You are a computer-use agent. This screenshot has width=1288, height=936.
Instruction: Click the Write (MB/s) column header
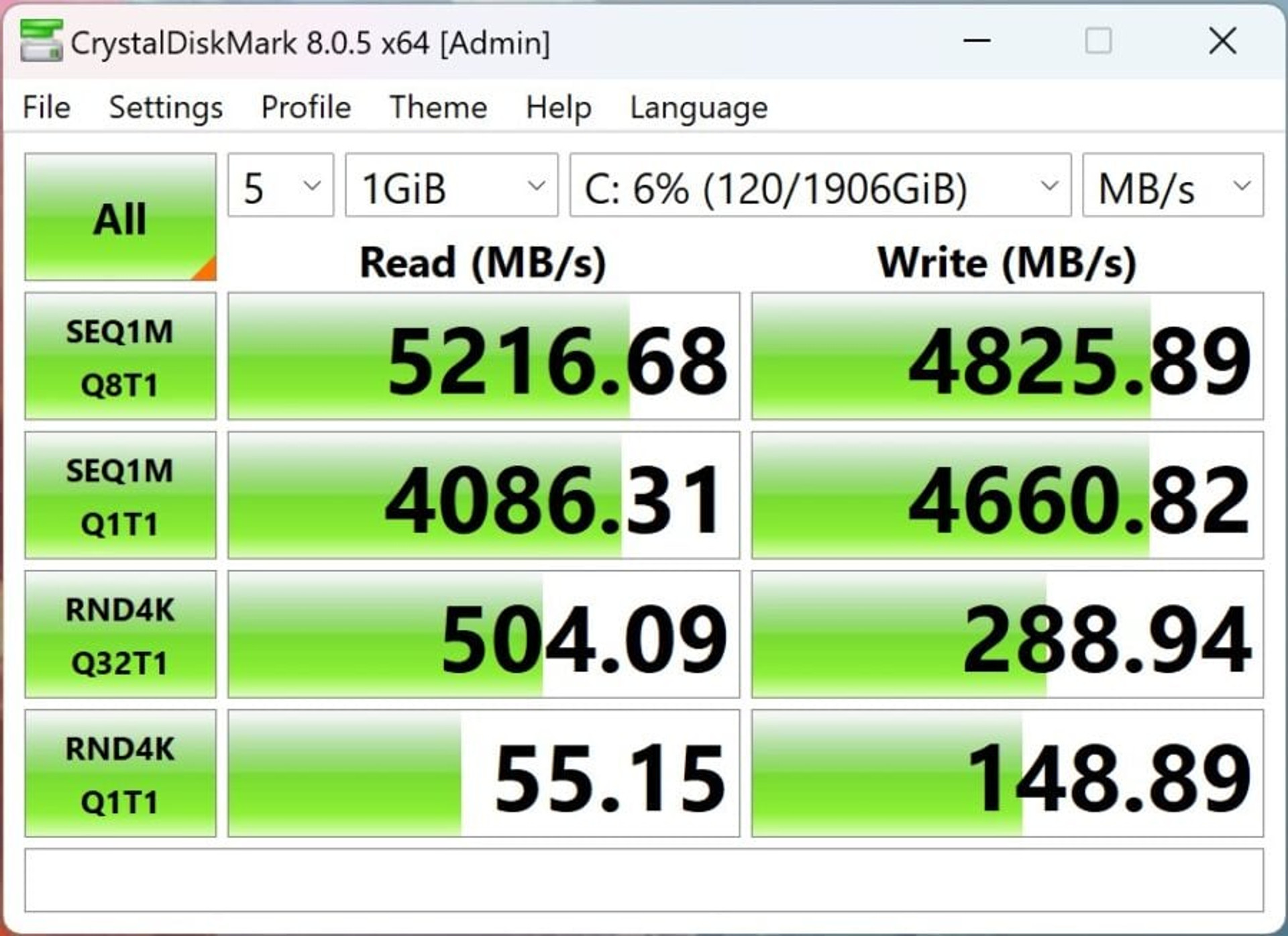[x=1007, y=262]
